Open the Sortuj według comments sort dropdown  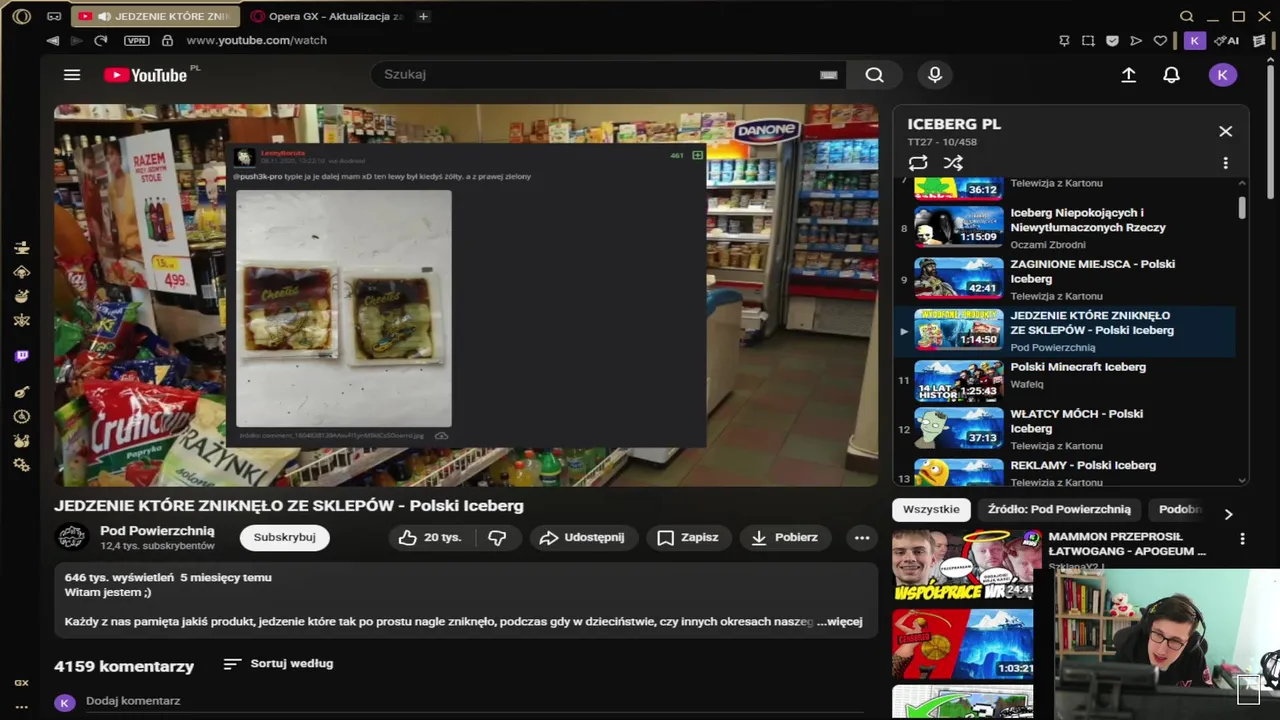(278, 663)
